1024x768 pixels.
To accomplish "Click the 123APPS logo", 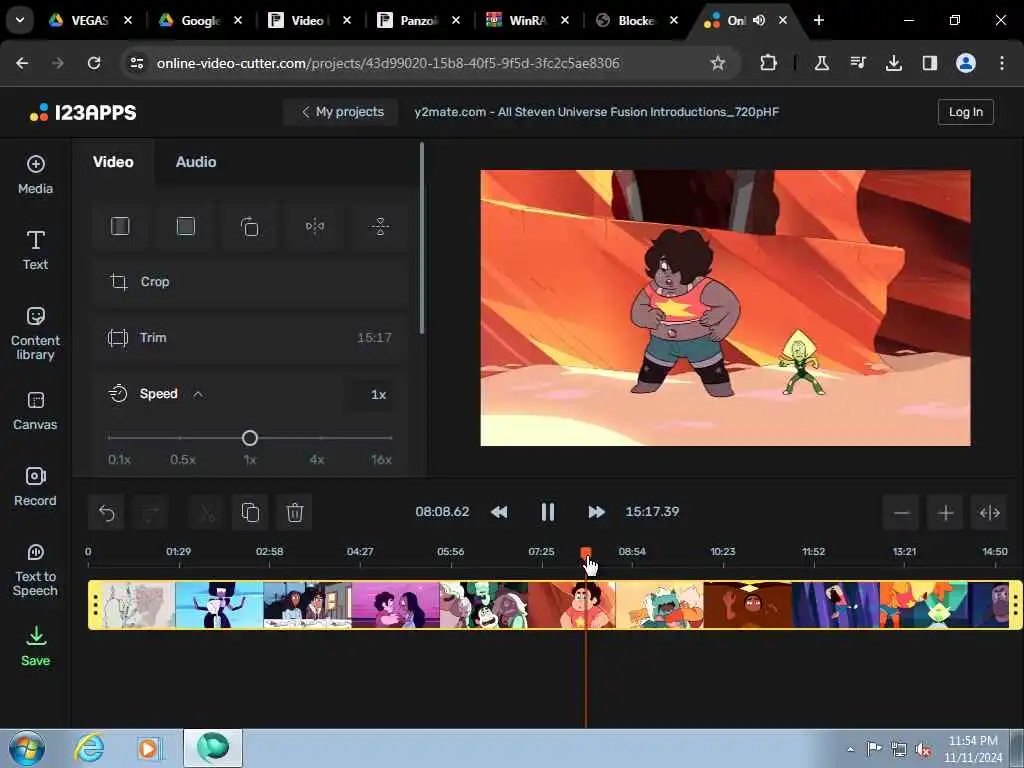I will click(83, 112).
